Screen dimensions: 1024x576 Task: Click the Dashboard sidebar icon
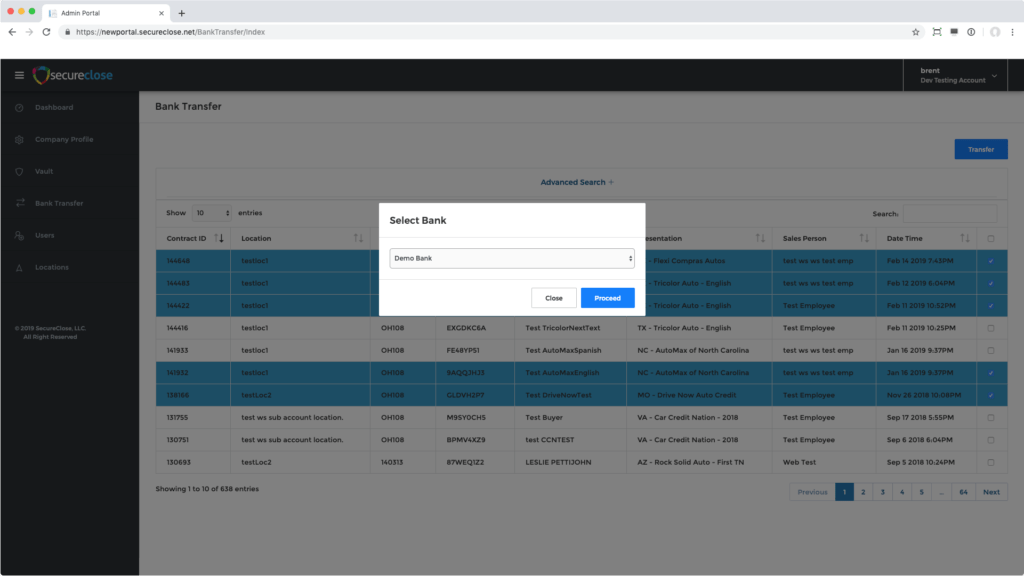pyautogui.click(x=19, y=108)
